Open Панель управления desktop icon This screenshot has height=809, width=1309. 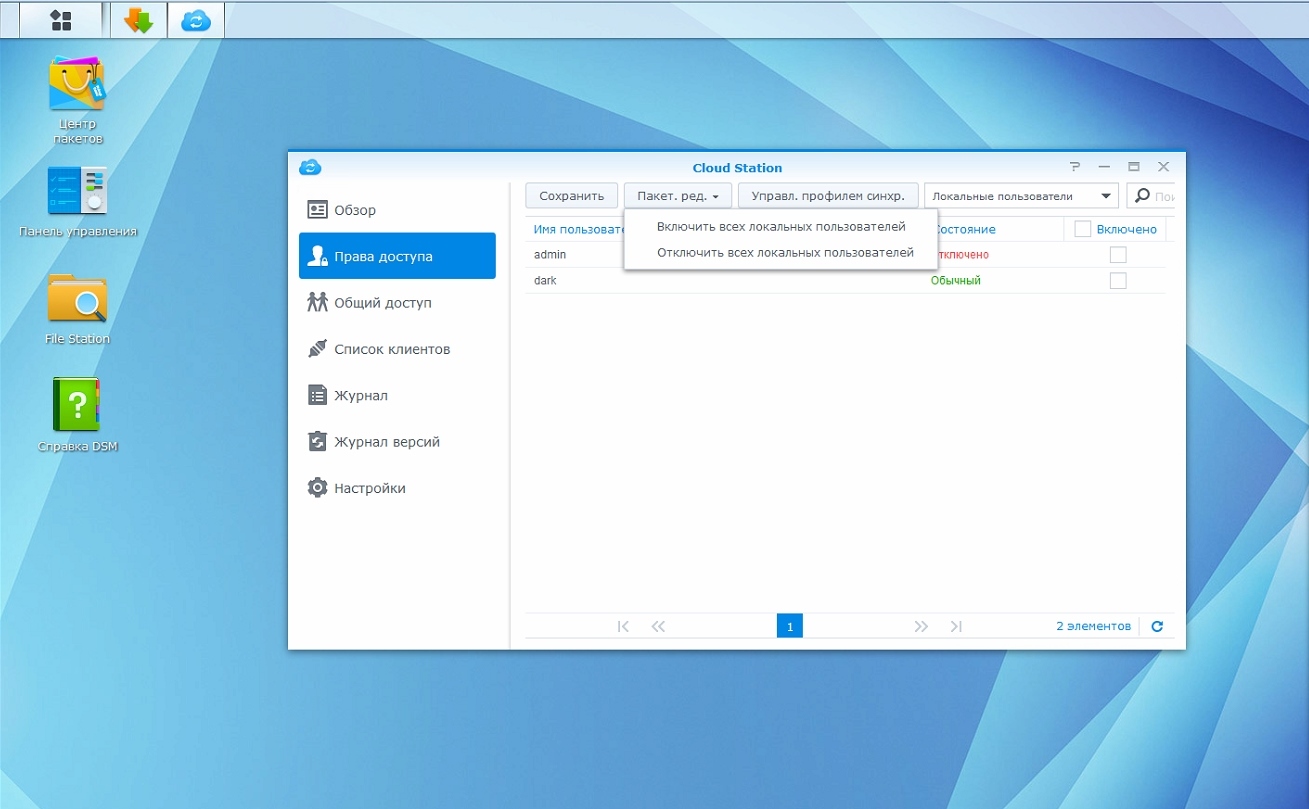click(77, 202)
